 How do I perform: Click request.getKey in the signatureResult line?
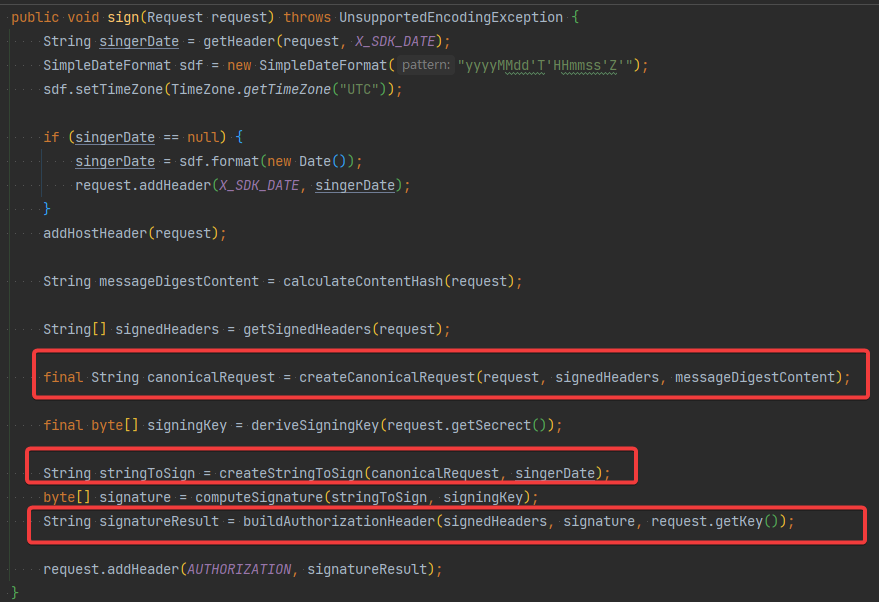707,521
